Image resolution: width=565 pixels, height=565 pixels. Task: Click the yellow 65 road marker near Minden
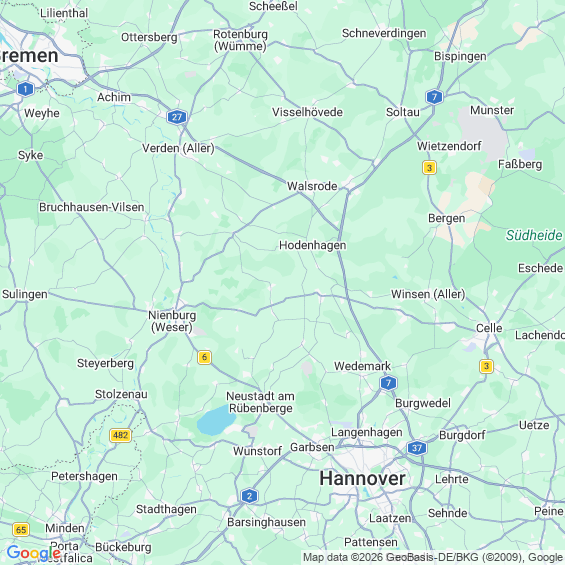[x=21, y=530]
